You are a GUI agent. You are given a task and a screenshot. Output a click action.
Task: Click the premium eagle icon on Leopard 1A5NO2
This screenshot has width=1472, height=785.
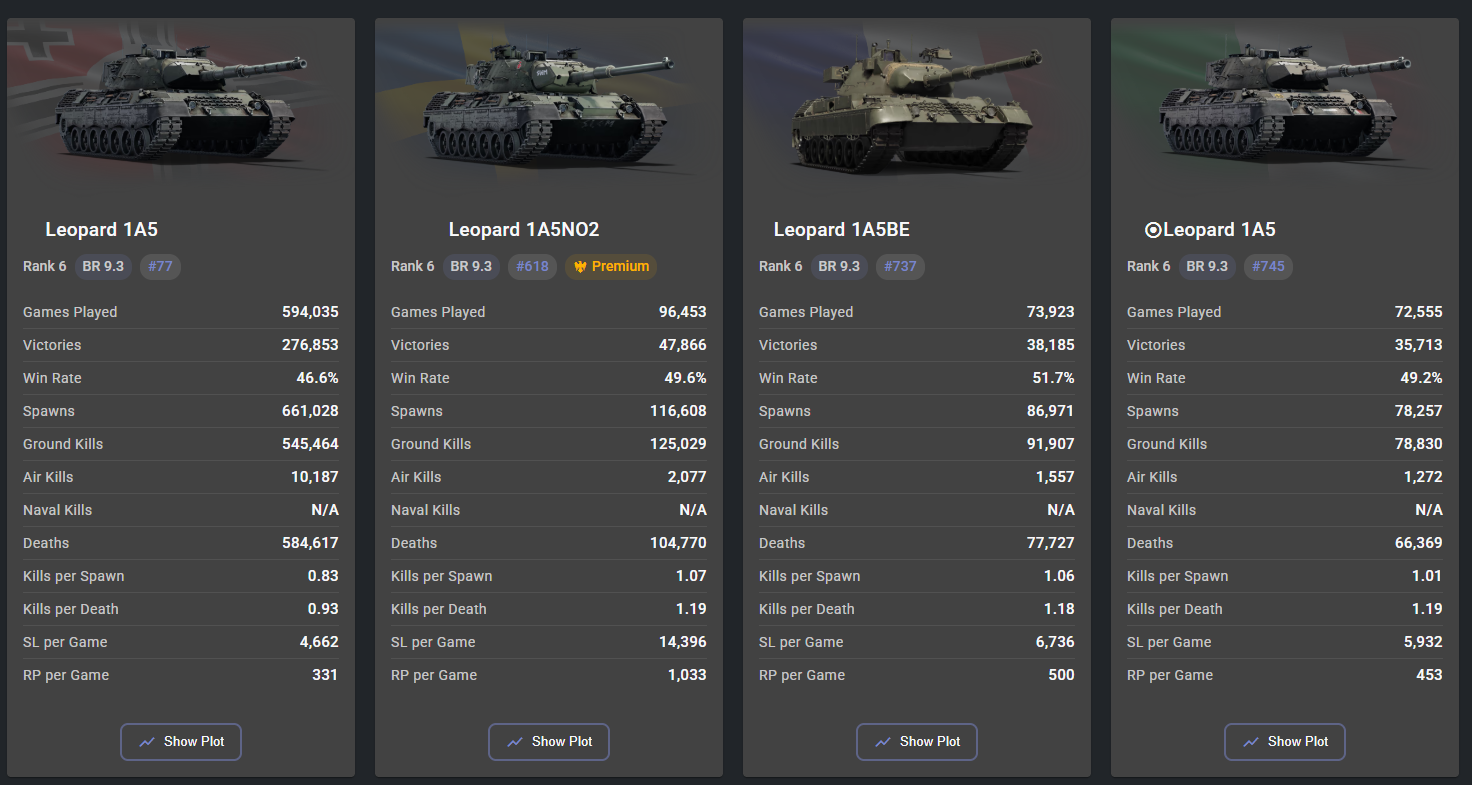(580, 267)
